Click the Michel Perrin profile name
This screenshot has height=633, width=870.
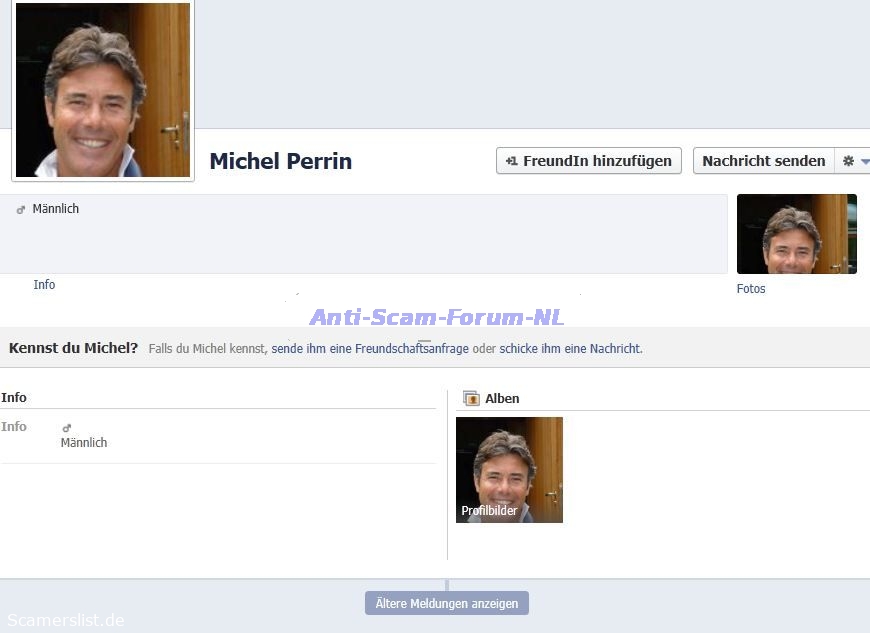click(x=280, y=161)
